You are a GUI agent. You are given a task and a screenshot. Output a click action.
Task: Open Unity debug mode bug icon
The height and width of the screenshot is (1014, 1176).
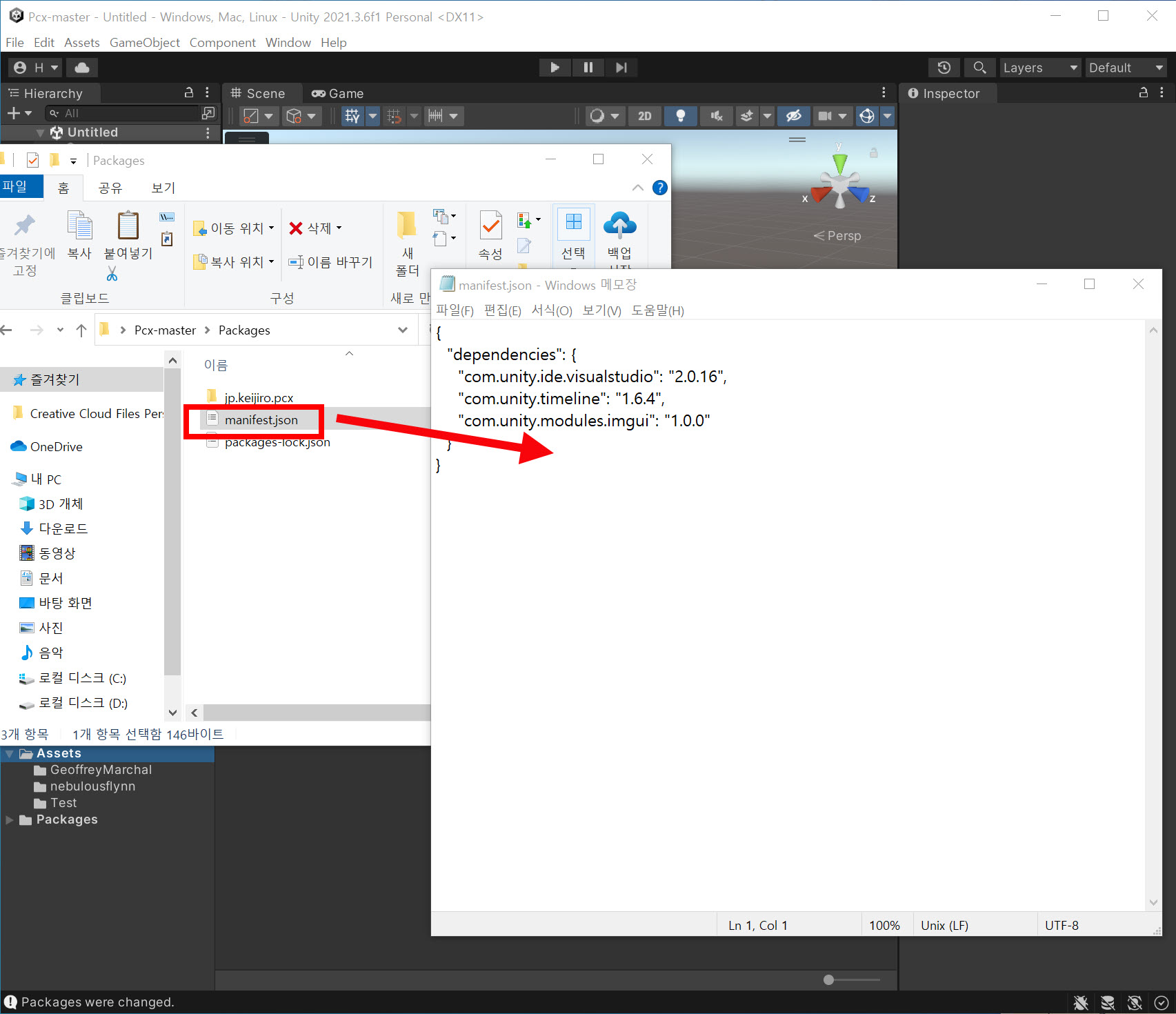tap(1081, 1002)
